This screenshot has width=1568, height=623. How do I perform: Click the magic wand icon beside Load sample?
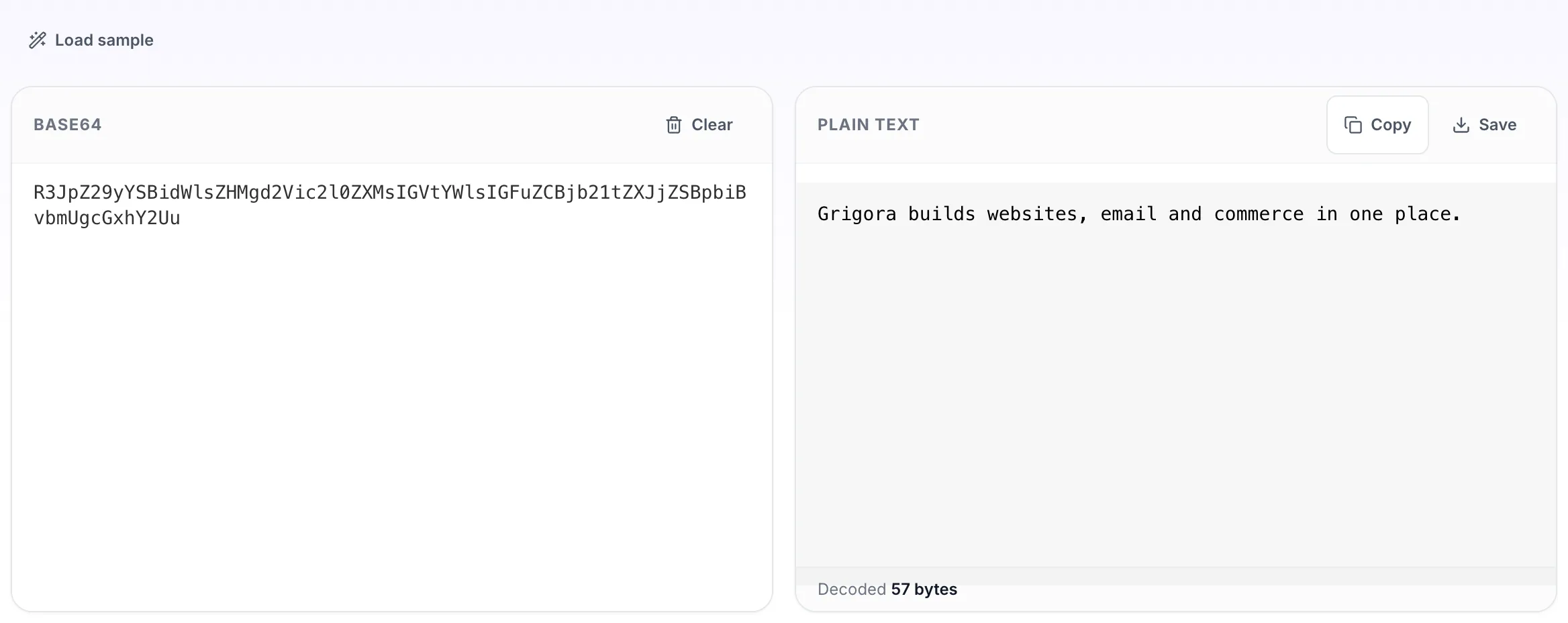38,40
